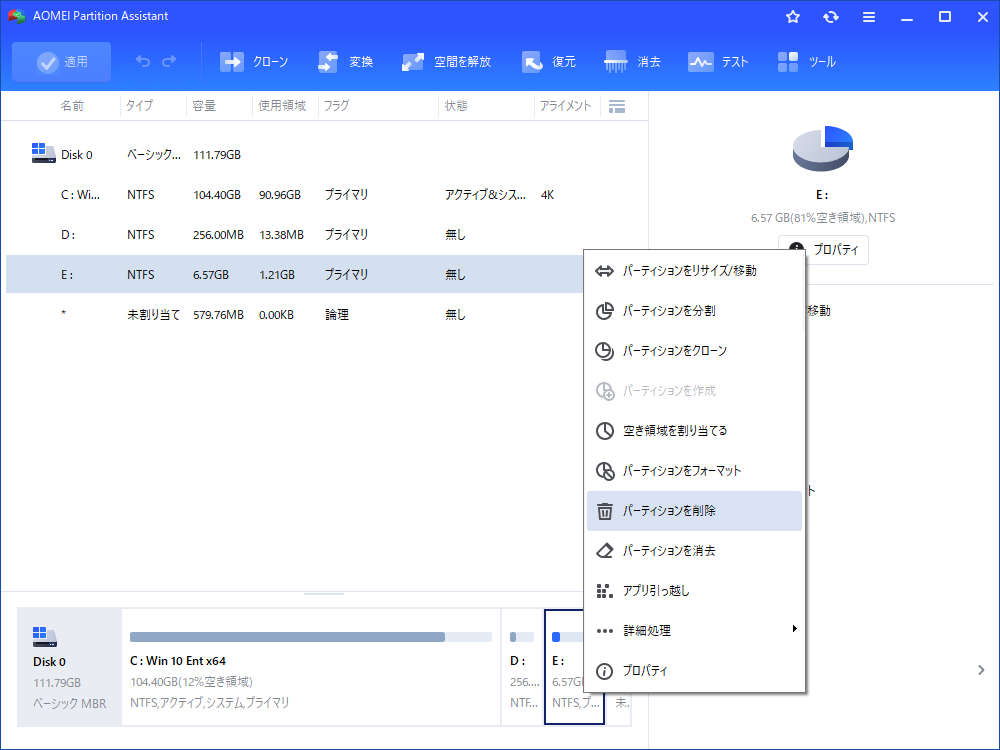Click the Disk 0 drive icon in list
Image resolution: width=1000 pixels, height=750 pixels.
[43, 153]
